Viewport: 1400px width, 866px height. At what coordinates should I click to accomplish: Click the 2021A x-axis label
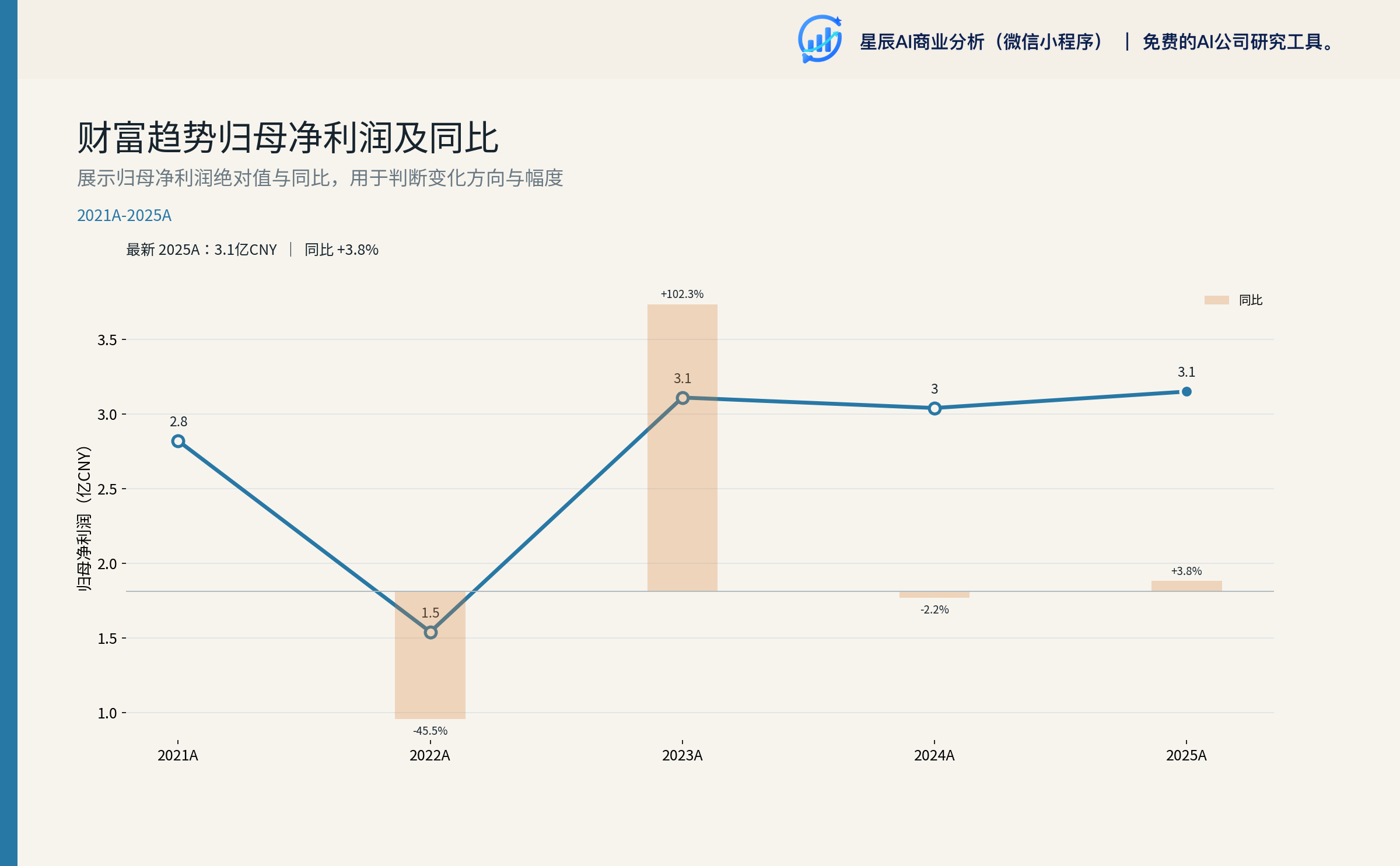coord(178,756)
